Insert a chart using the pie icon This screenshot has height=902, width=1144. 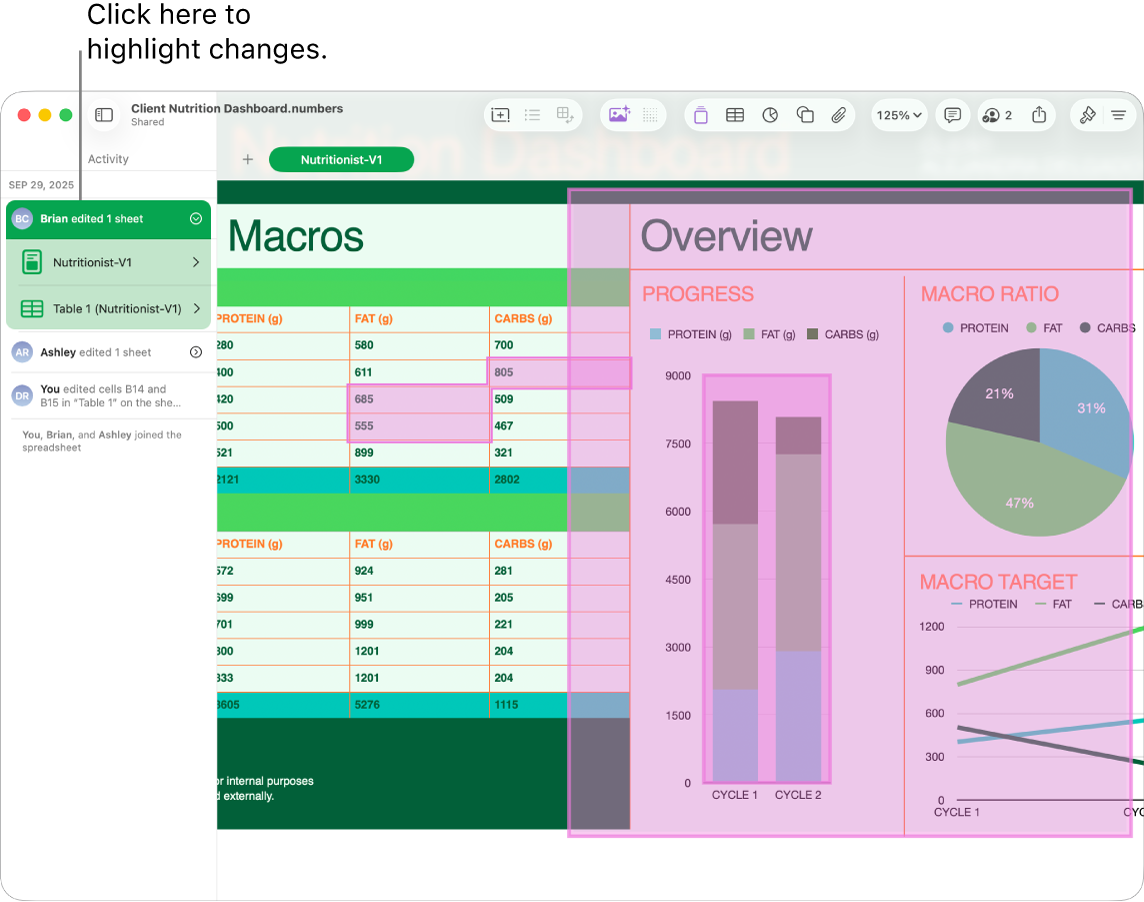[770, 115]
